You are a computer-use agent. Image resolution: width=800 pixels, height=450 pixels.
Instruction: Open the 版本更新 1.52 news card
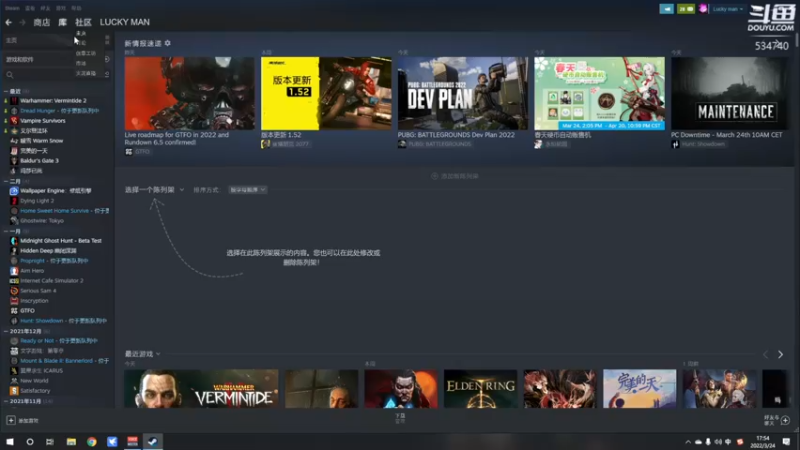[x=326, y=103]
